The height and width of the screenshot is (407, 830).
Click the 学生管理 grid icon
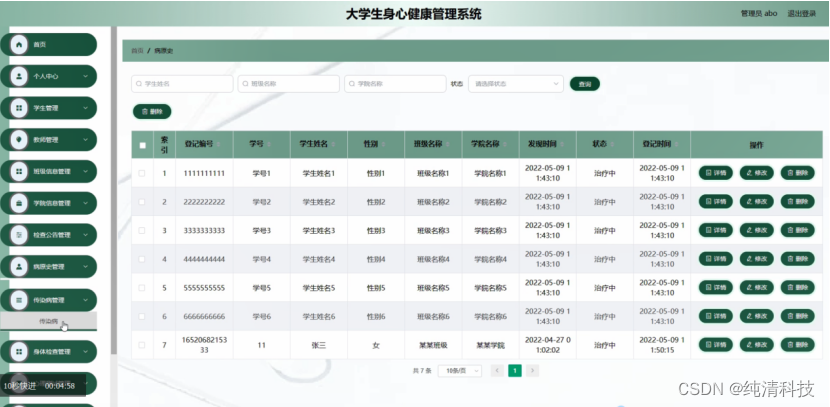[19, 108]
